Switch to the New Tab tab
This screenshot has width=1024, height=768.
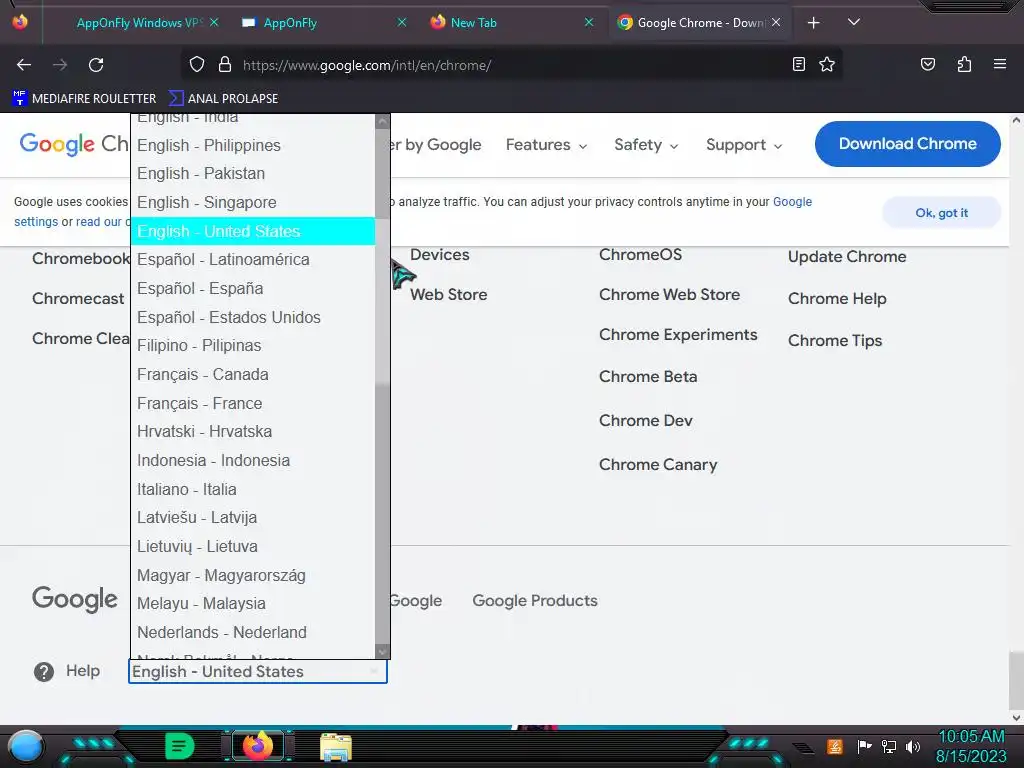point(511,23)
